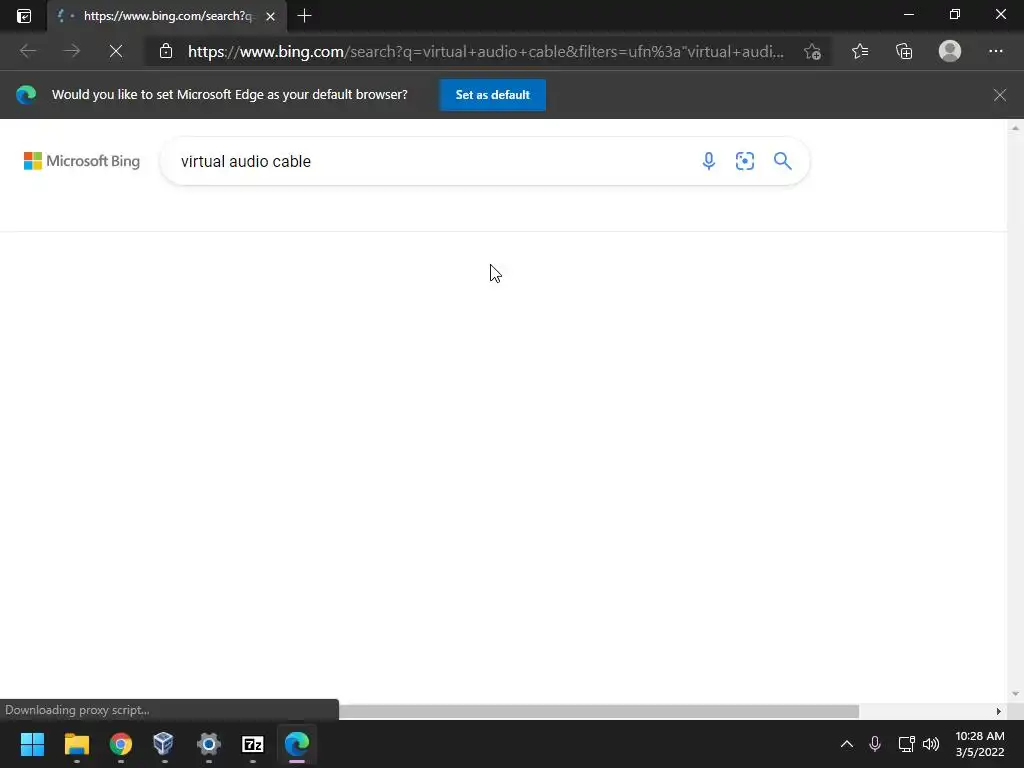The image size is (1024, 768).
Task: Go to Microsoft Bing homepage logo
Action: [82, 161]
